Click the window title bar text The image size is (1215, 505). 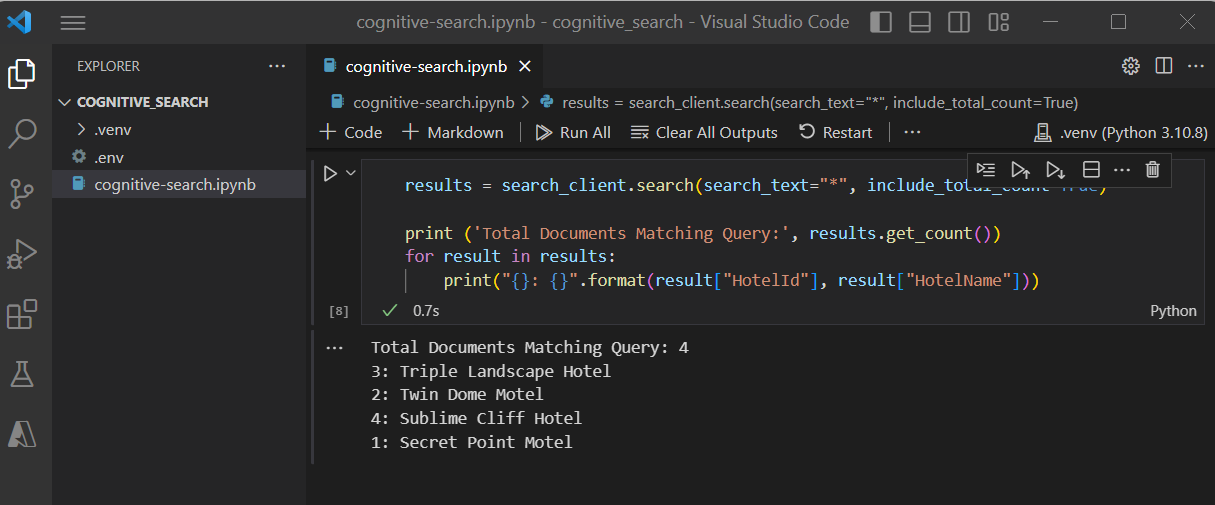click(x=603, y=22)
